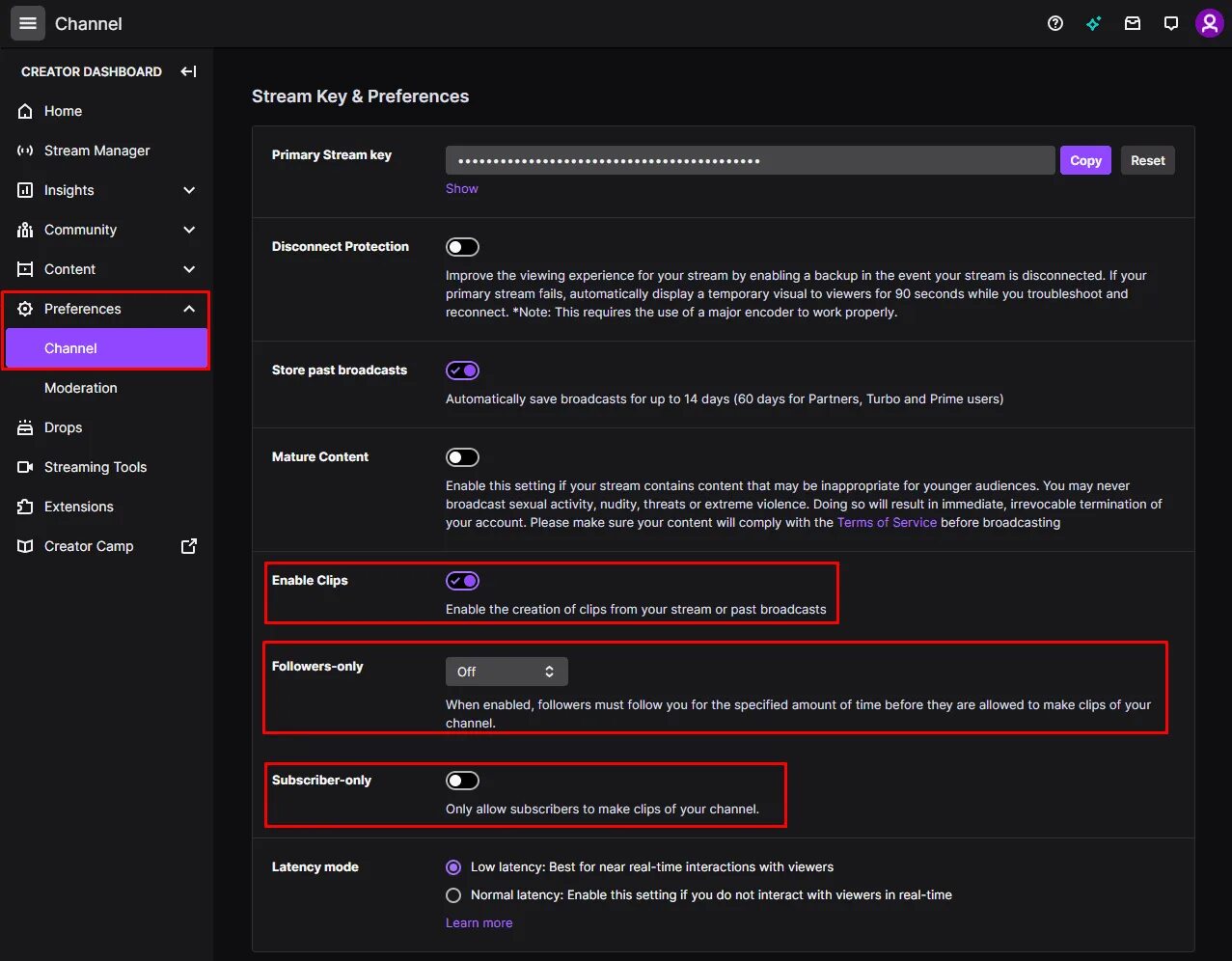The image size is (1232, 961).
Task: Open the Followers-only duration dropdown
Action: point(506,672)
